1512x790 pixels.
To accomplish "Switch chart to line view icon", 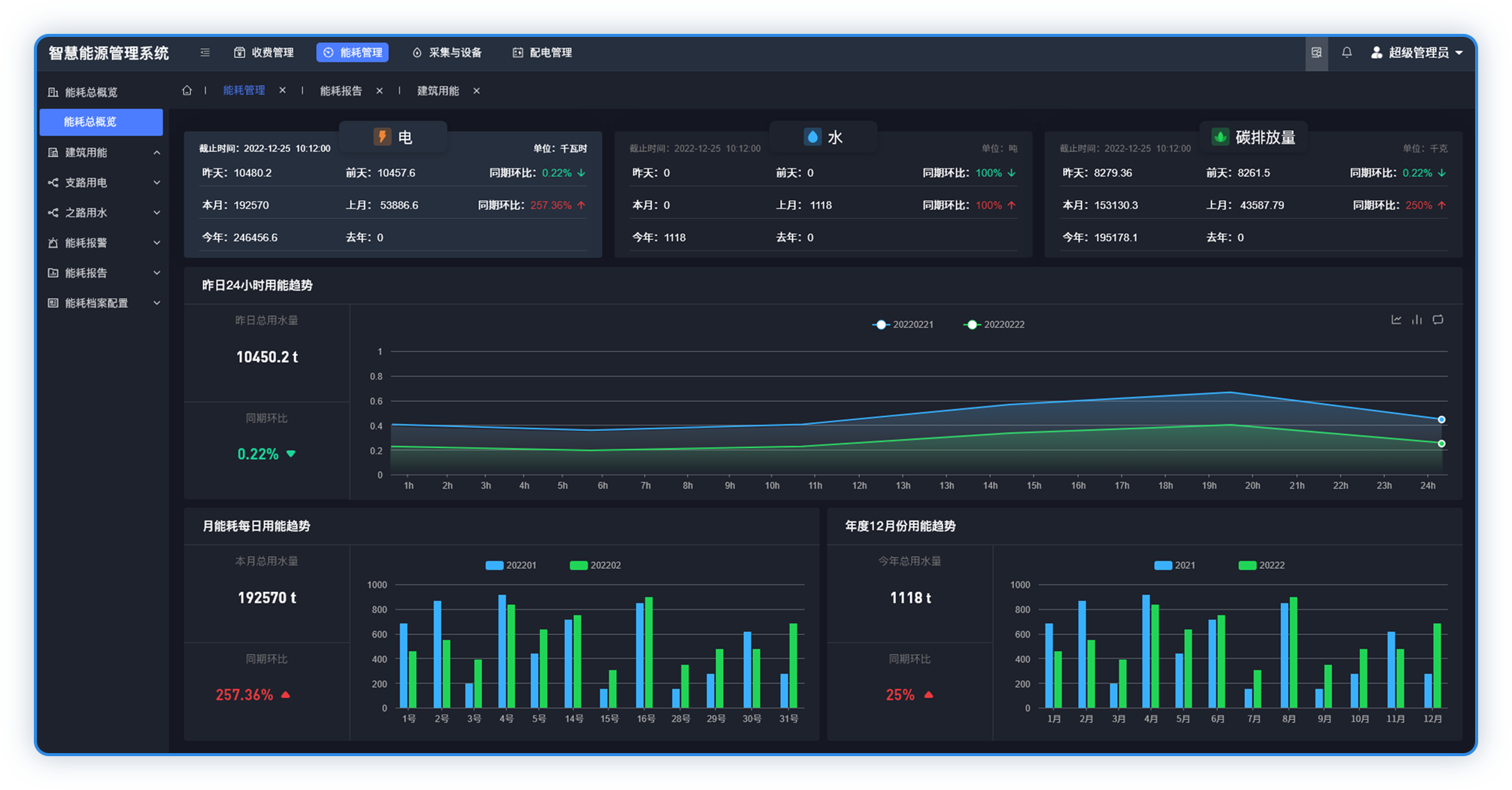I will pyautogui.click(x=1396, y=320).
